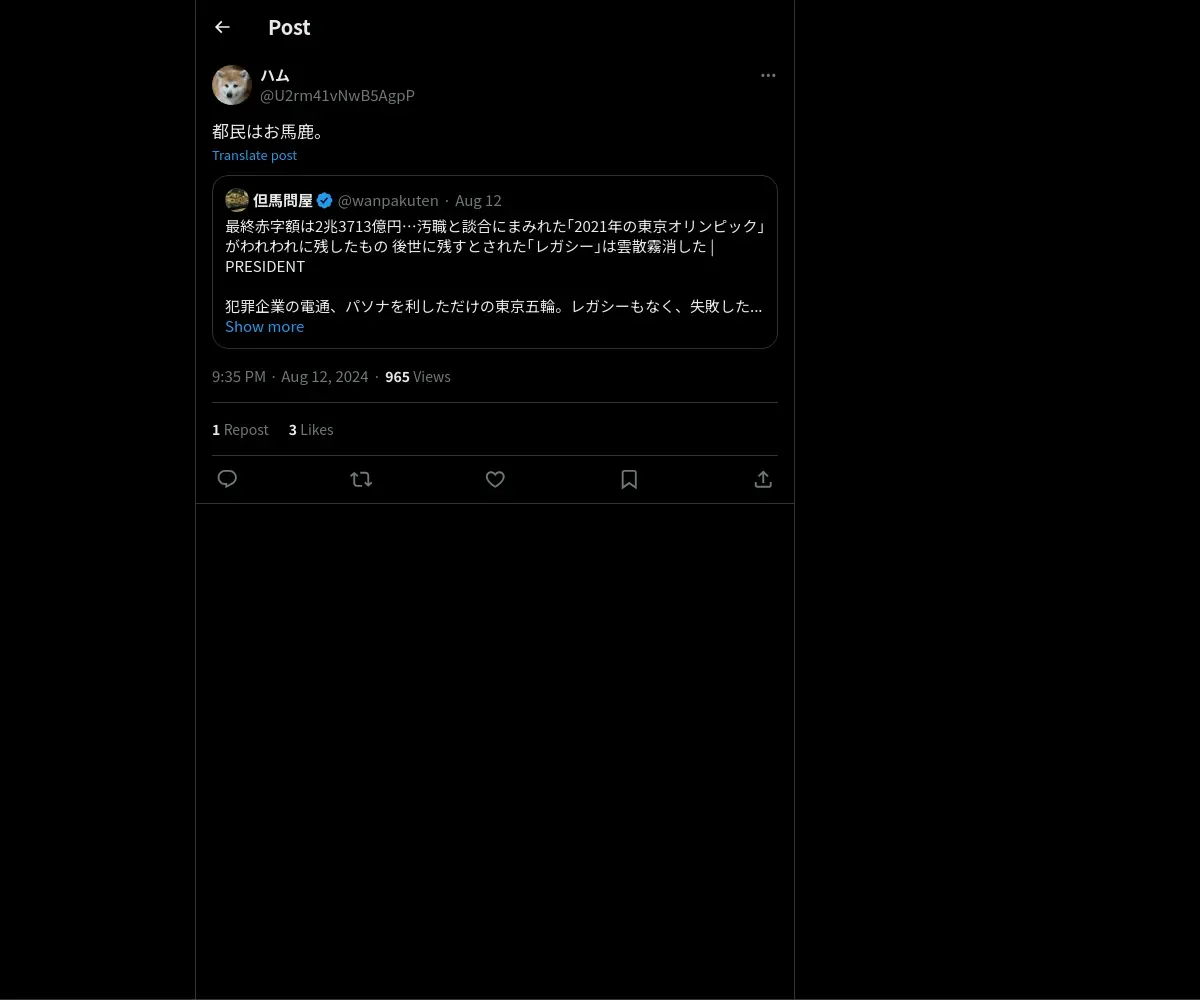Image resolution: width=1200 pixels, height=1000 pixels.
Task: Repost using the retweet arrows icon
Action: [361, 479]
